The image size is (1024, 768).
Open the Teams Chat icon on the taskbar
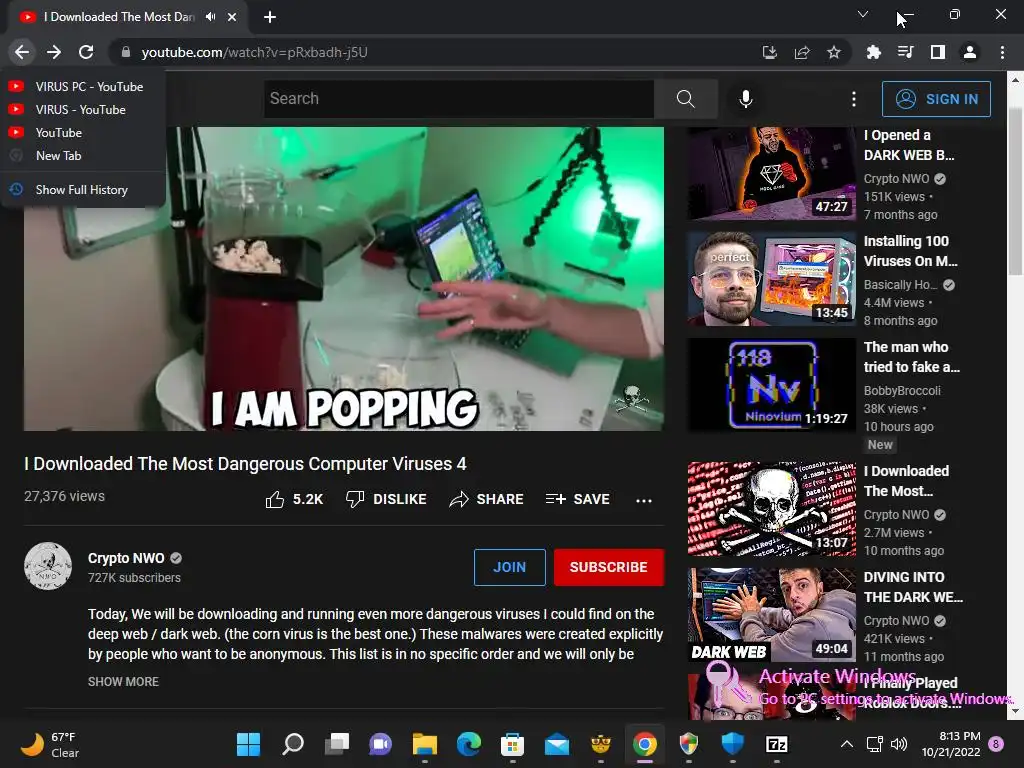(x=381, y=744)
